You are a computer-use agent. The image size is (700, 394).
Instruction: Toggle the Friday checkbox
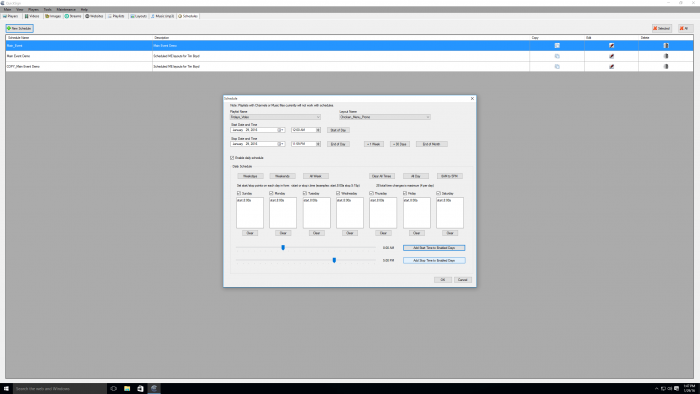[405, 193]
